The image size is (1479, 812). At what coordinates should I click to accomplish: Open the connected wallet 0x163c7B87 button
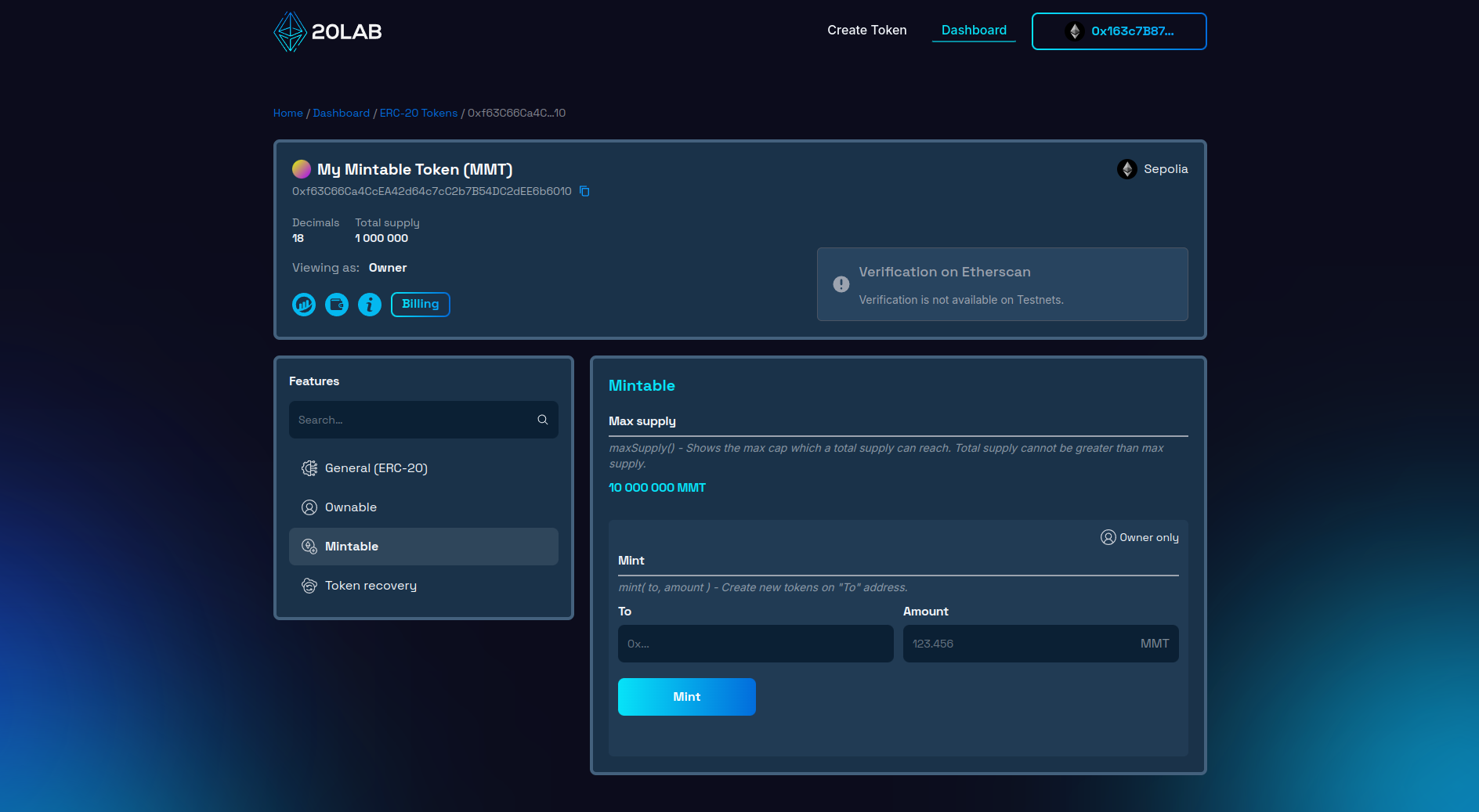pyautogui.click(x=1119, y=31)
